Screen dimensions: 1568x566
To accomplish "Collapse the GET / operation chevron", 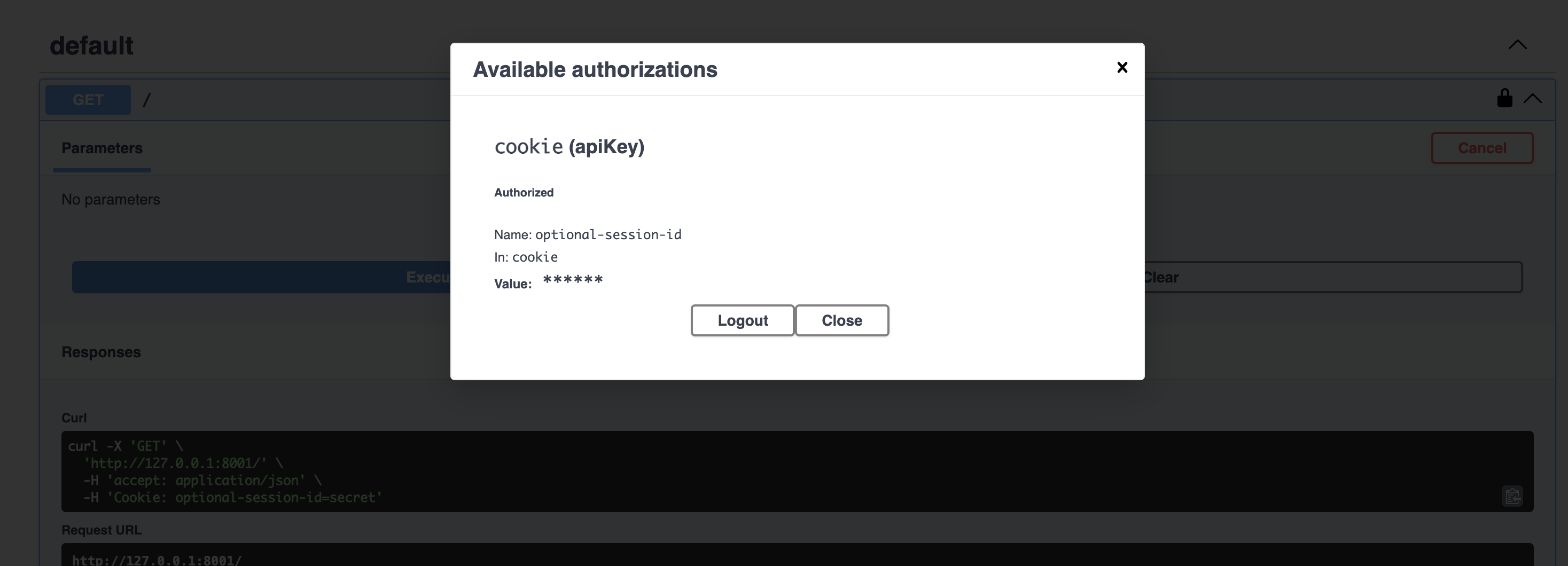I will tap(1532, 99).
